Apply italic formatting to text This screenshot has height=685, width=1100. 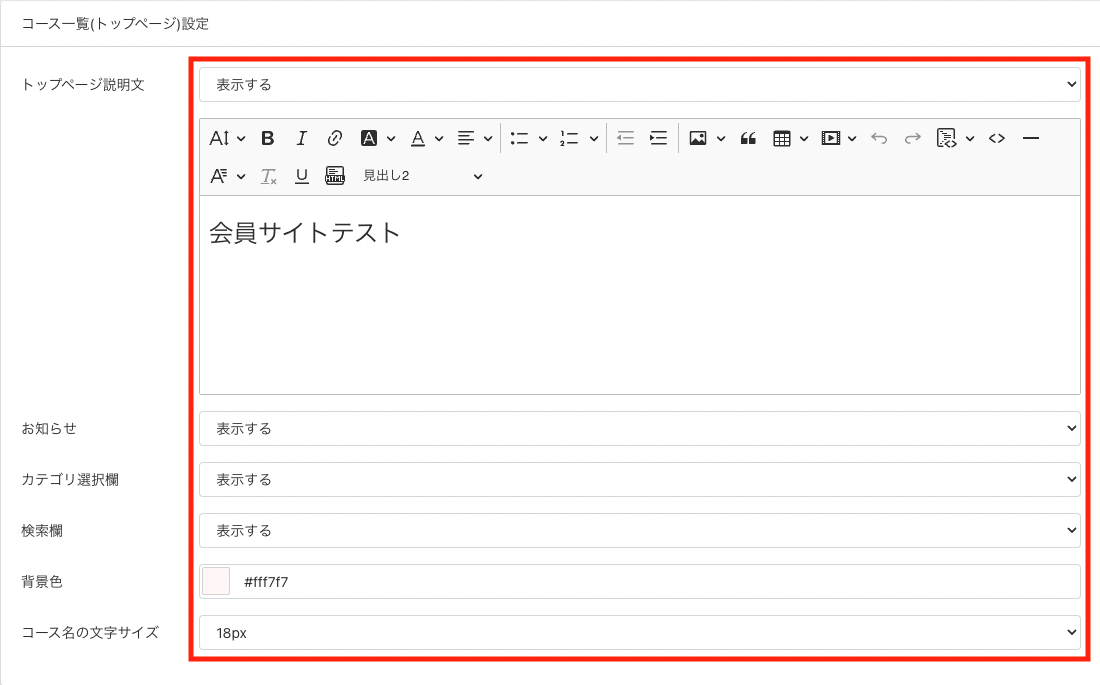(x=301, y=138)
